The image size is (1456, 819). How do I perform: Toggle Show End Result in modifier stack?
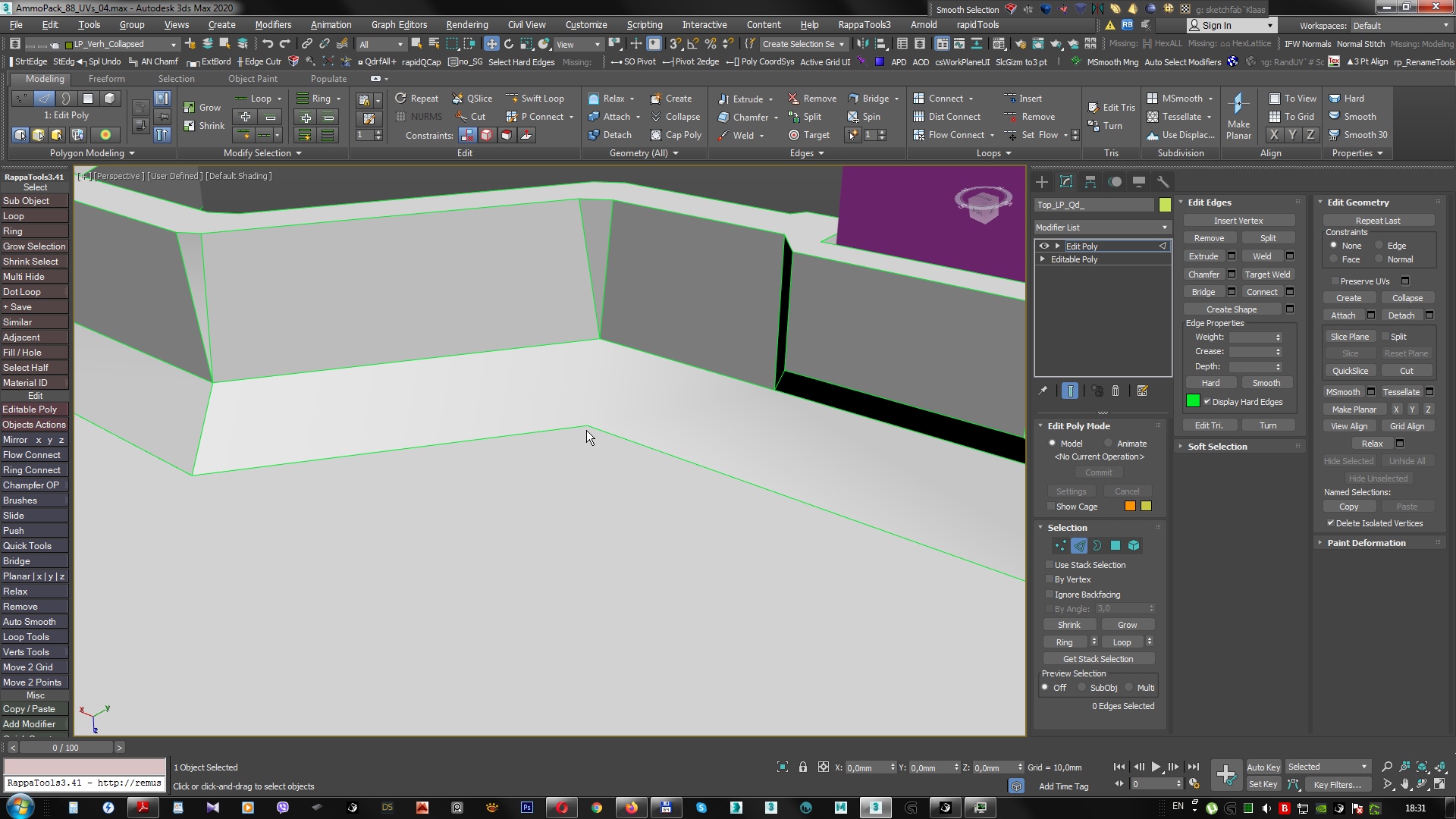(x=1070, y=391)
